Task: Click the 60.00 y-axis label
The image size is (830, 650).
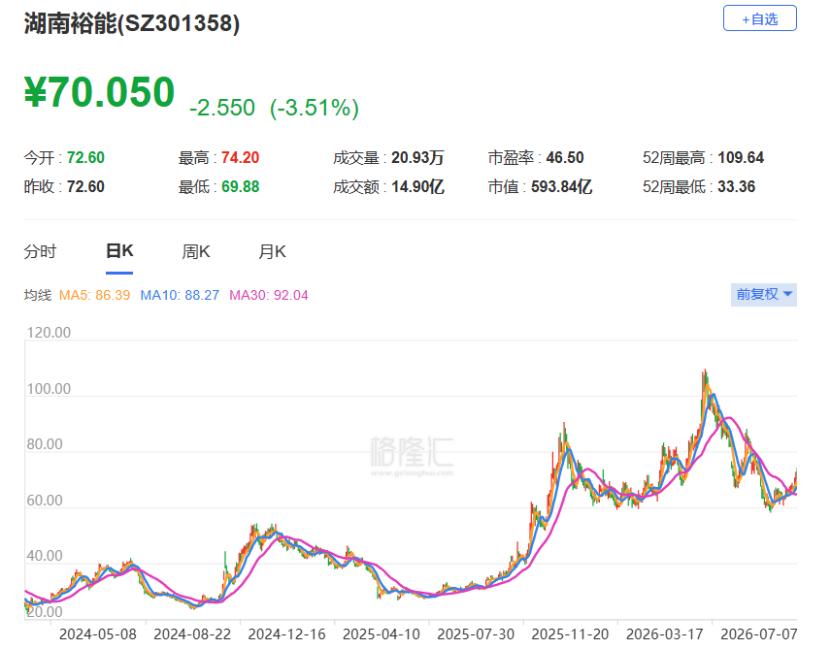Action: (x=44, y=500)
